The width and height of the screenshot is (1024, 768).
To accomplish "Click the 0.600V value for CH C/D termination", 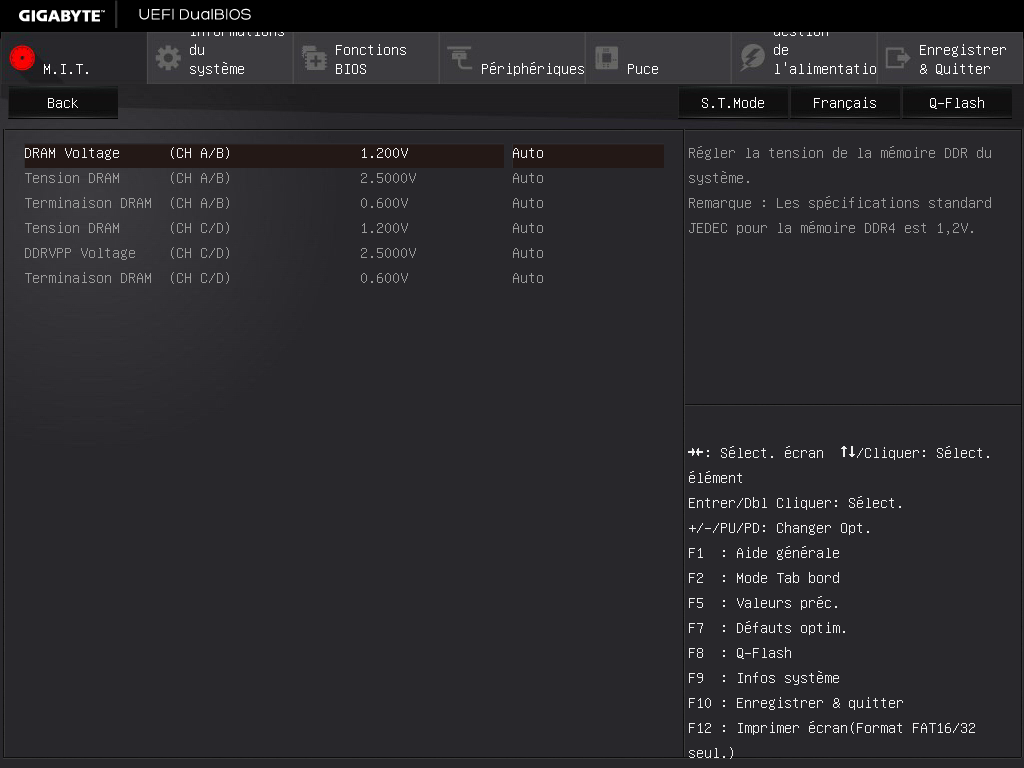I will (384, 278).
